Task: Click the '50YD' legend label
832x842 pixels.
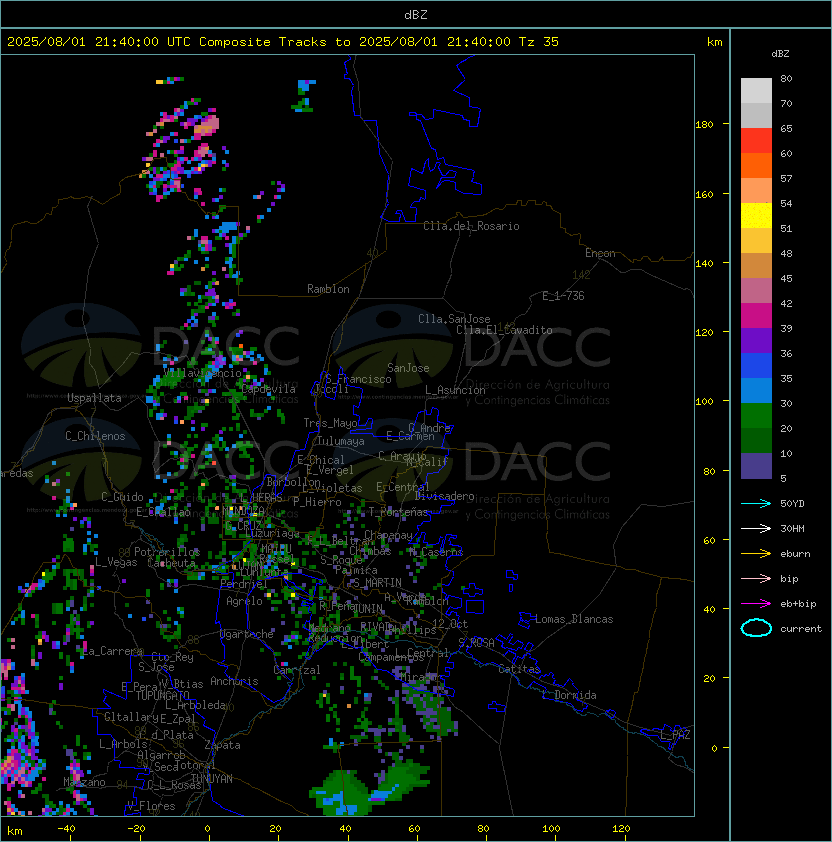Action: 792,503
